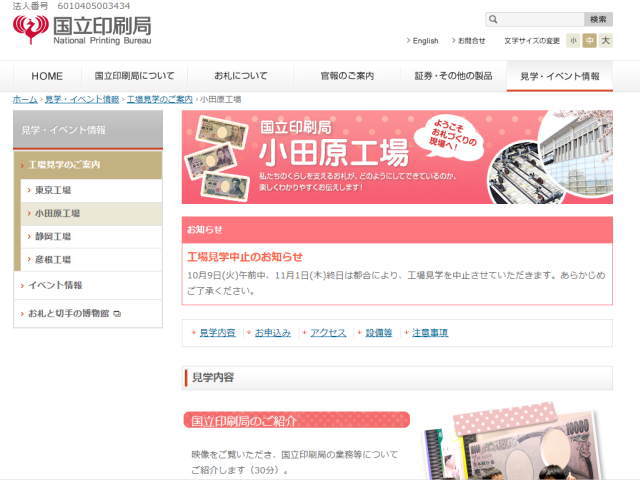Viewport: 640px width, 480px height.
Task: Select small font size 小 button
Action: (x=573, y=40)
